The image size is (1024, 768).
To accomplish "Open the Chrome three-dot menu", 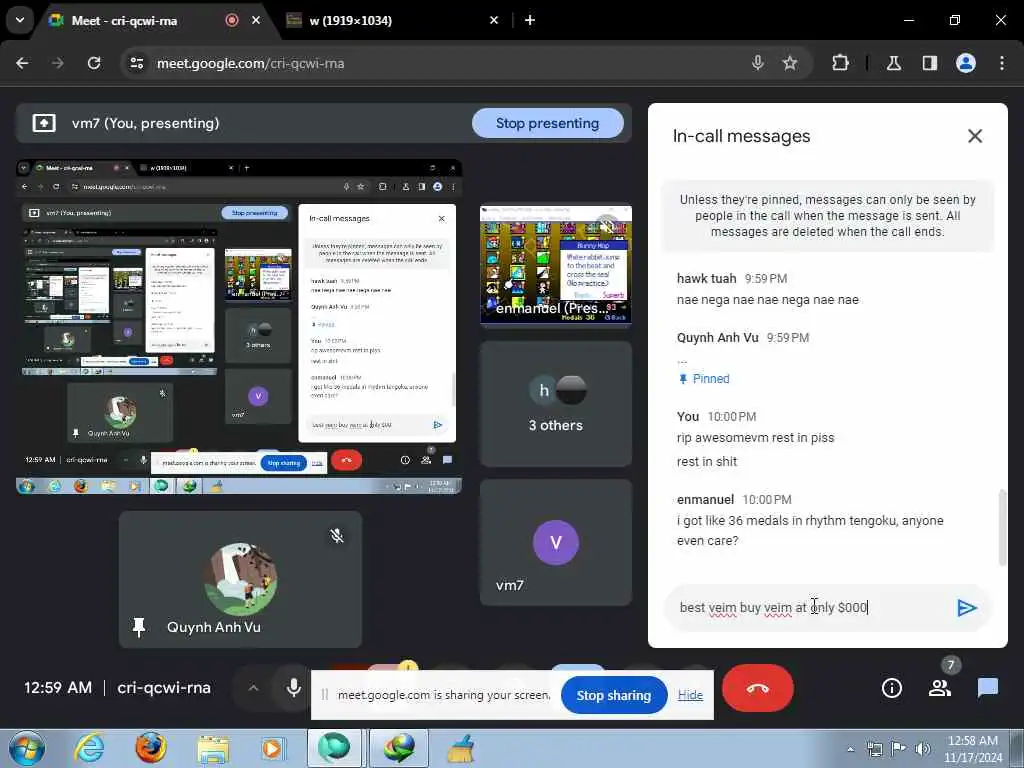I will (x=1002, y=63).
